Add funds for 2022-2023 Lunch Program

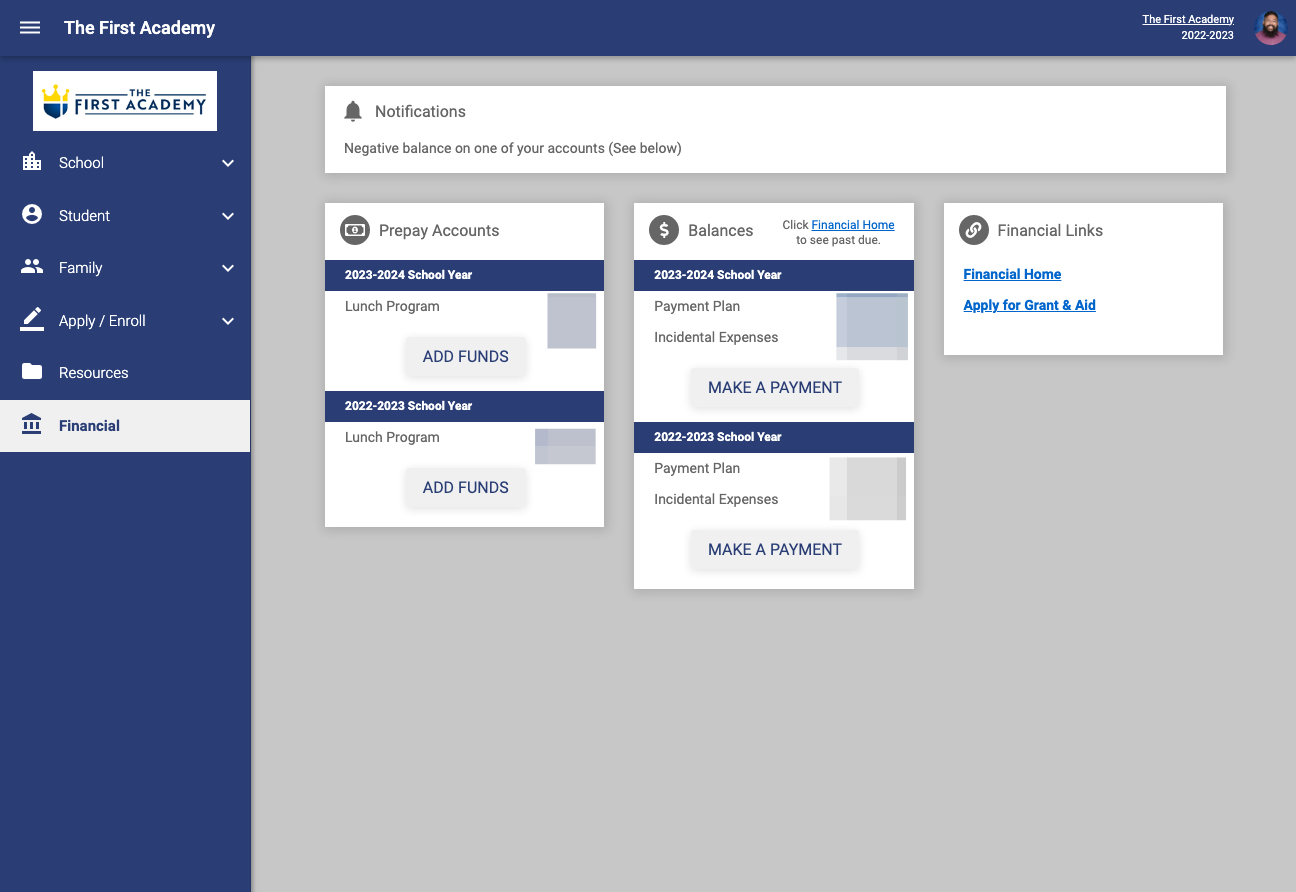coord(465,488)
